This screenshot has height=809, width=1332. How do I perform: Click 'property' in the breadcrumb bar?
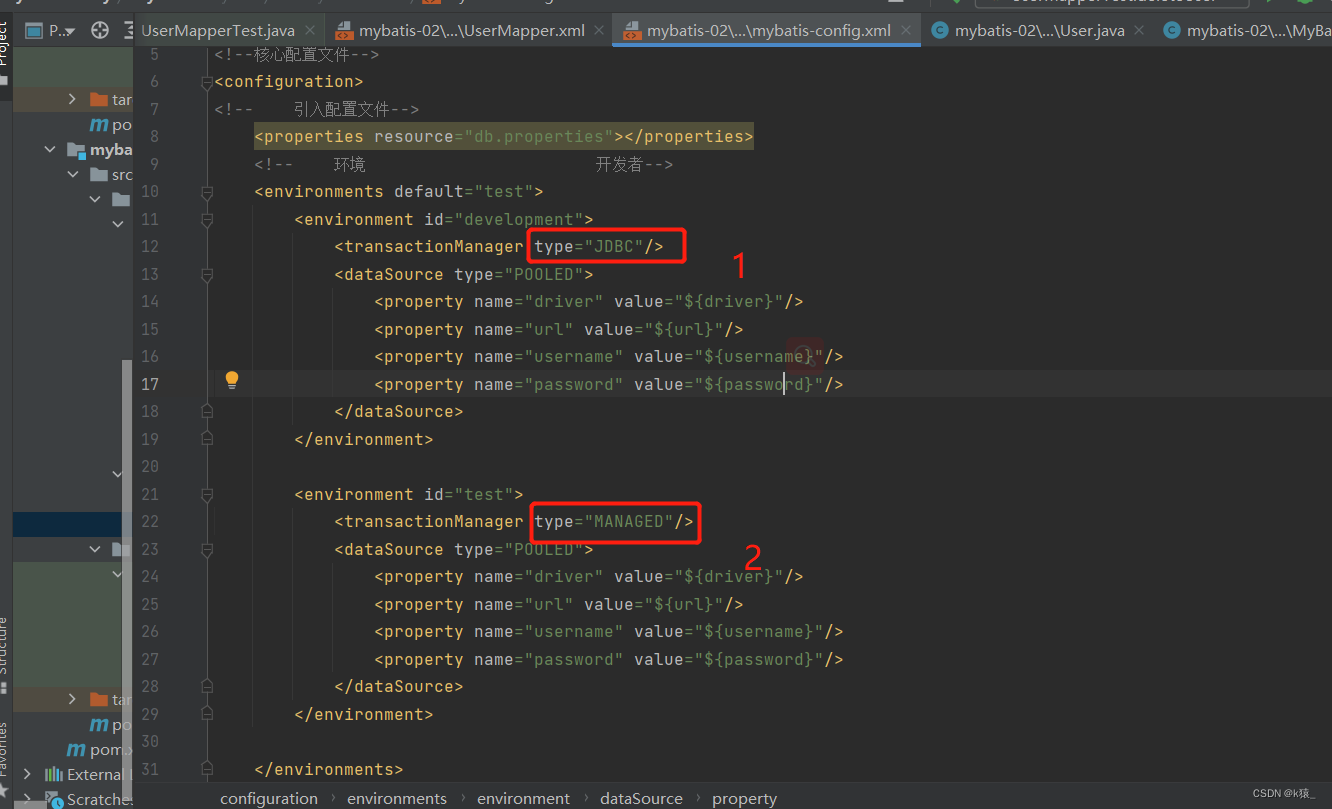pos(744,798)
